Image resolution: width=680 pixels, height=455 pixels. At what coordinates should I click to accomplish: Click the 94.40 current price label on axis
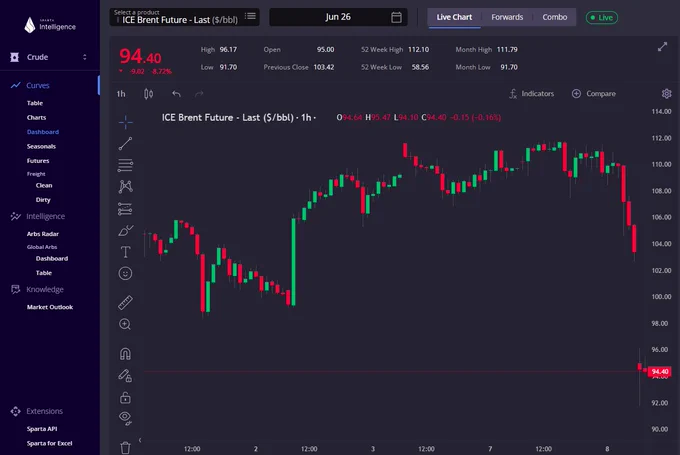(x=659, y=372)
